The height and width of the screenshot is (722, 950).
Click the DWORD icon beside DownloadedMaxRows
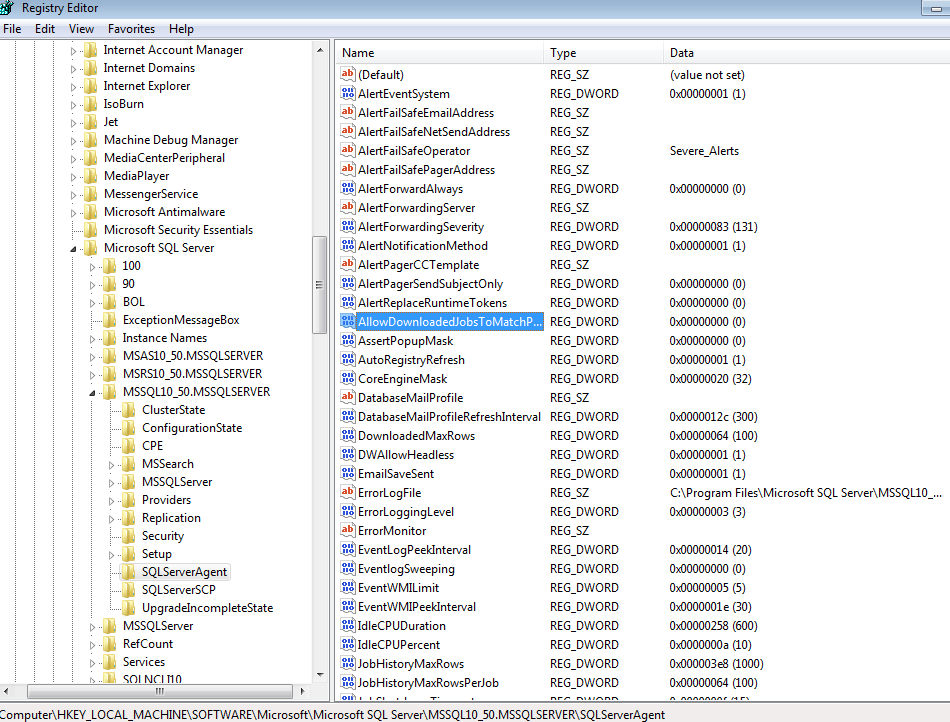coord(348,436)
